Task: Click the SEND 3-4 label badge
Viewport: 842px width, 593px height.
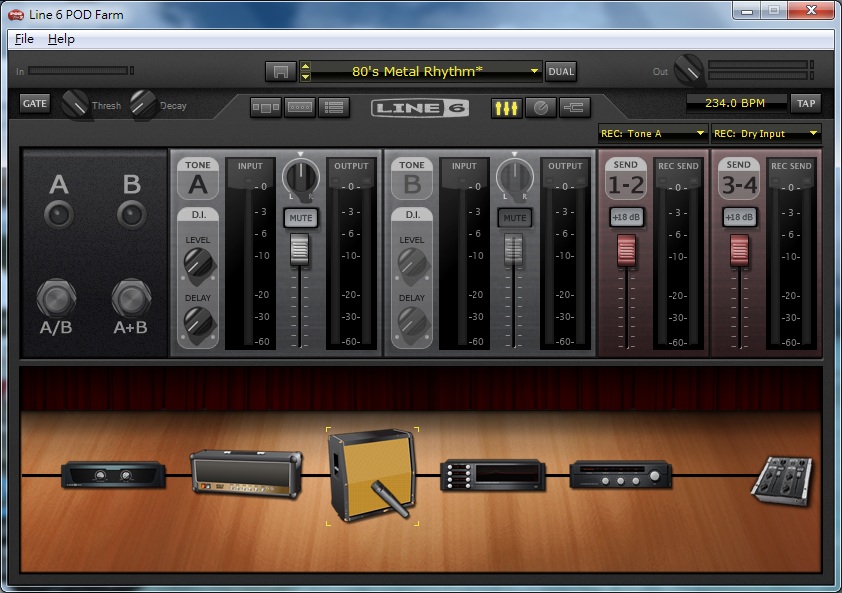Action: [738, 178]
